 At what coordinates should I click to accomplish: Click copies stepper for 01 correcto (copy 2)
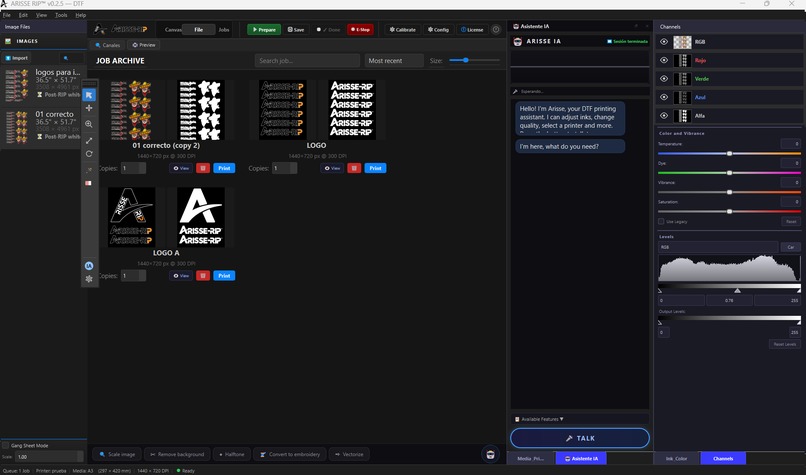(142, 168)
